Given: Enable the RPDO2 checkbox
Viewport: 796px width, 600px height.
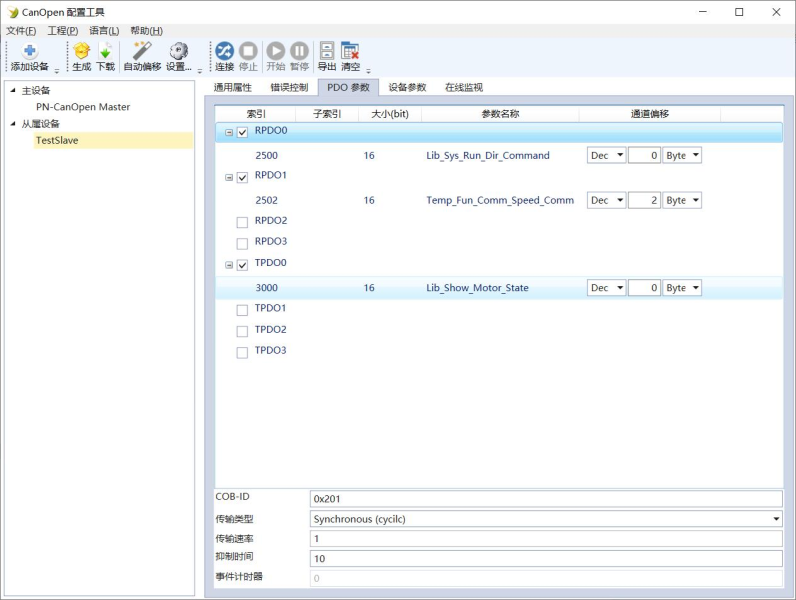Looking at the screenshot, I should (242, 222).
